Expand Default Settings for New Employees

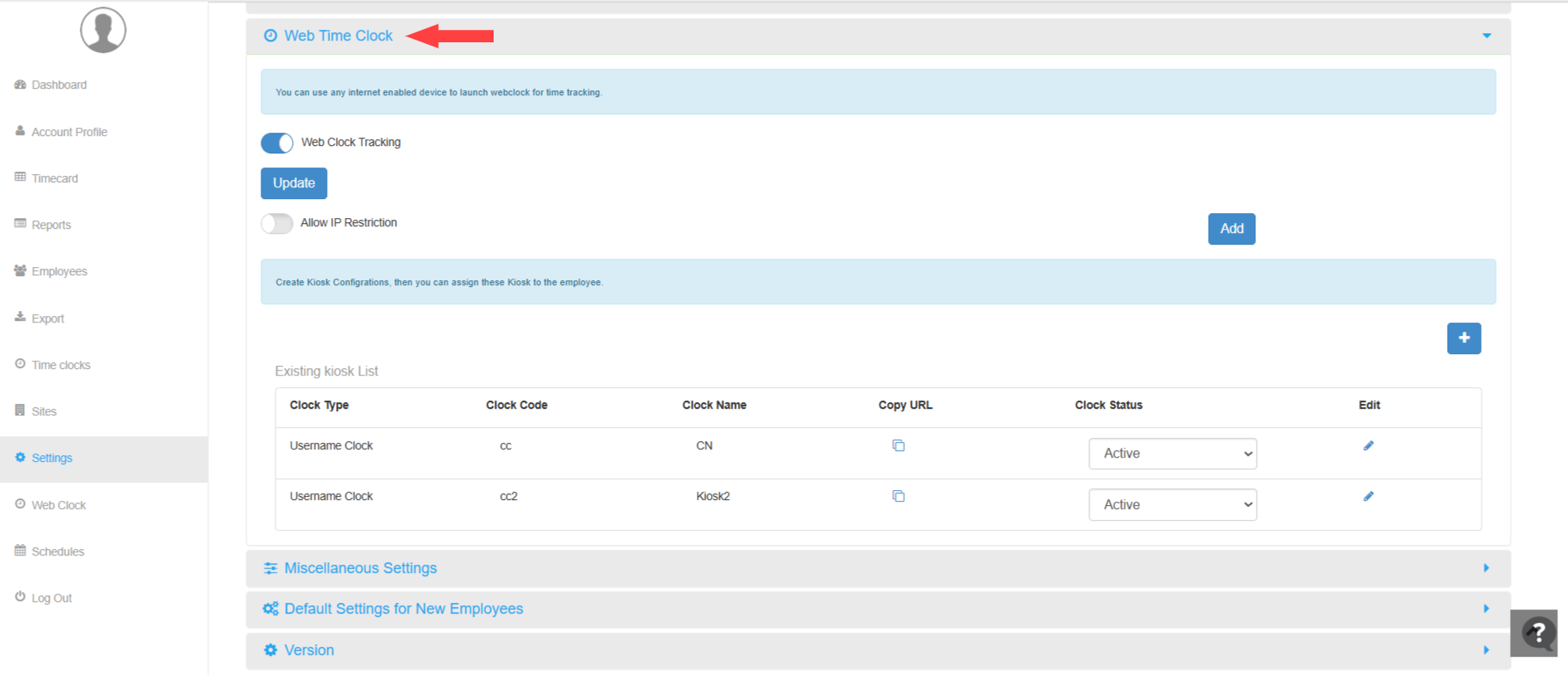403,609
